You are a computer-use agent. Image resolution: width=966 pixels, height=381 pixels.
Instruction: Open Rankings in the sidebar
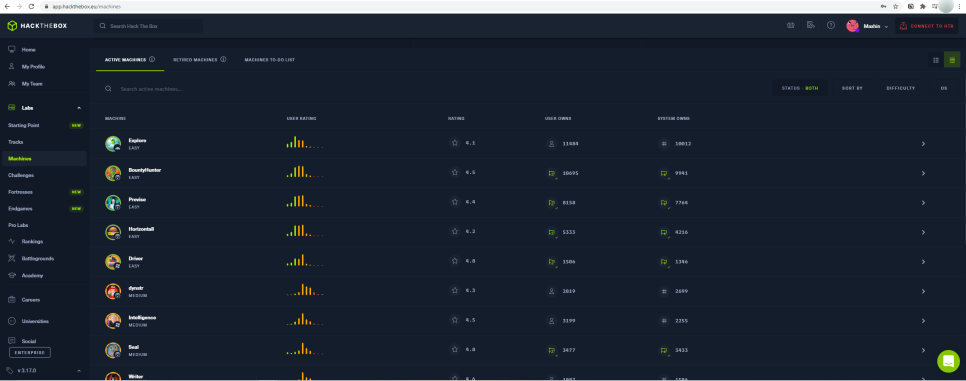point(31,242)
